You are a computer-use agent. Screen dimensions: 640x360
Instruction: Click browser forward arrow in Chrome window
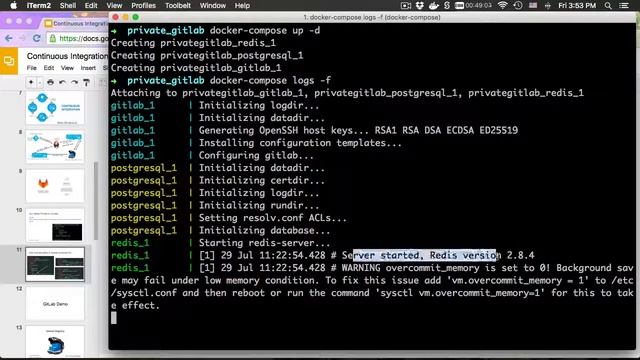click(22, 38)
